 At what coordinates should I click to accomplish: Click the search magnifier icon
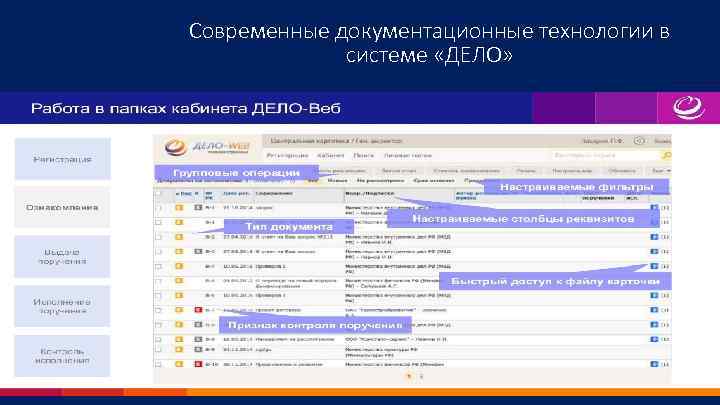[667, 156]
